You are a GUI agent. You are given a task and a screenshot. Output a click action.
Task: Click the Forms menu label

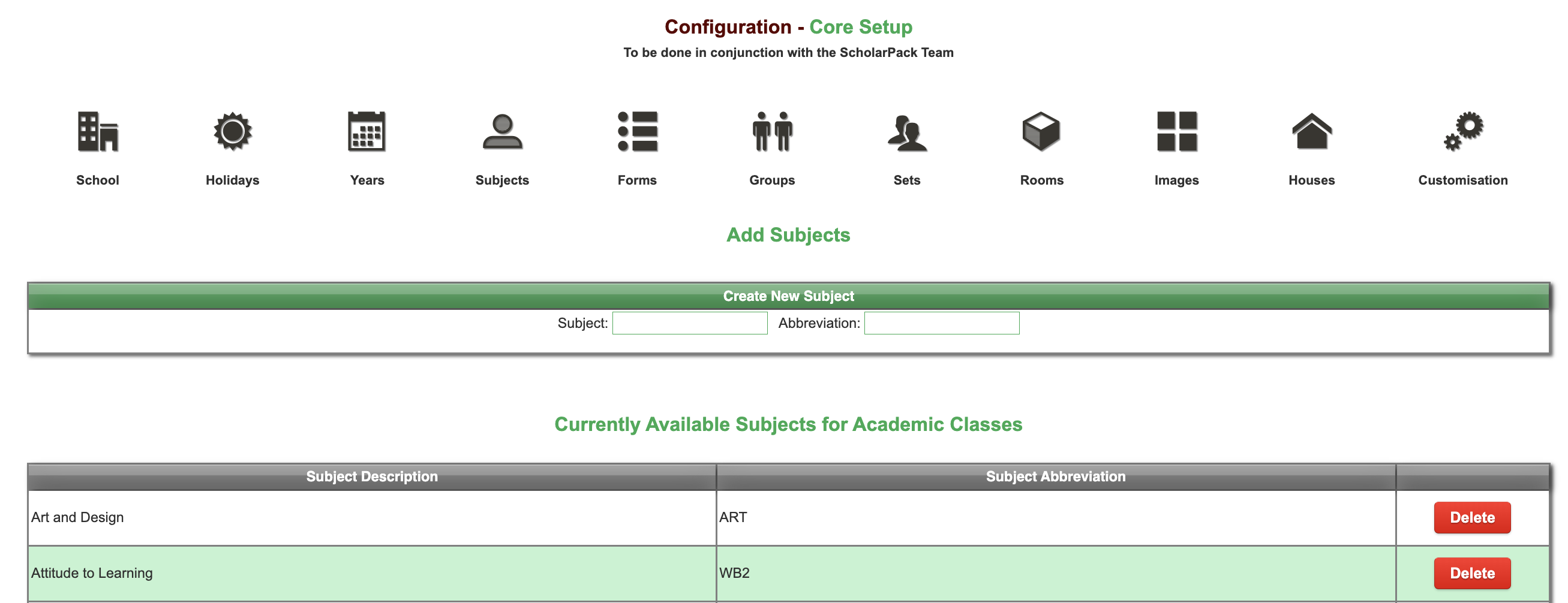pos(637,180)
